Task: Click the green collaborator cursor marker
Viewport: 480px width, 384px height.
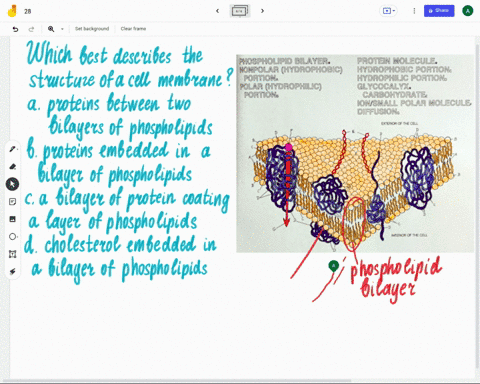Action: [x=334, y=266]
